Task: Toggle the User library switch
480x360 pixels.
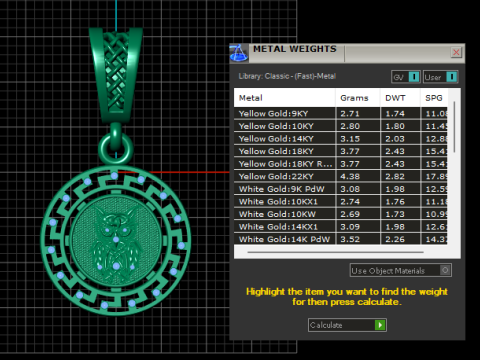Action: point(441,77)
